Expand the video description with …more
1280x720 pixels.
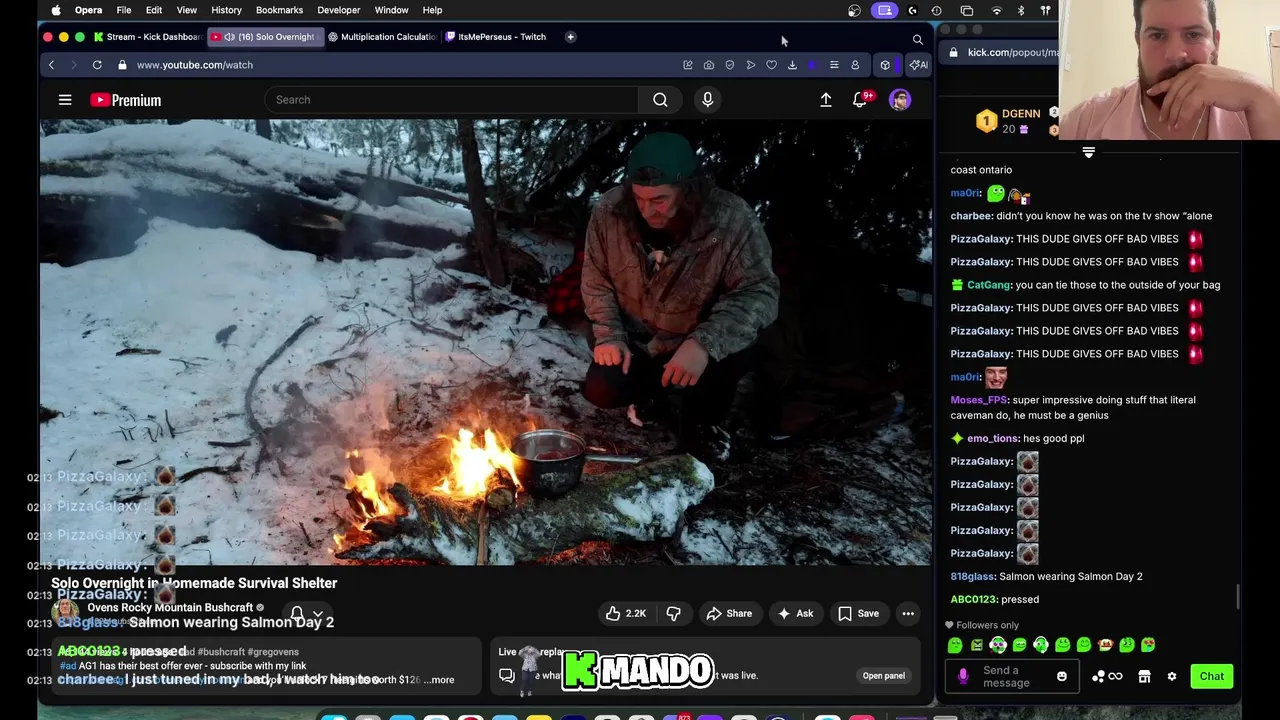(439, 680)
